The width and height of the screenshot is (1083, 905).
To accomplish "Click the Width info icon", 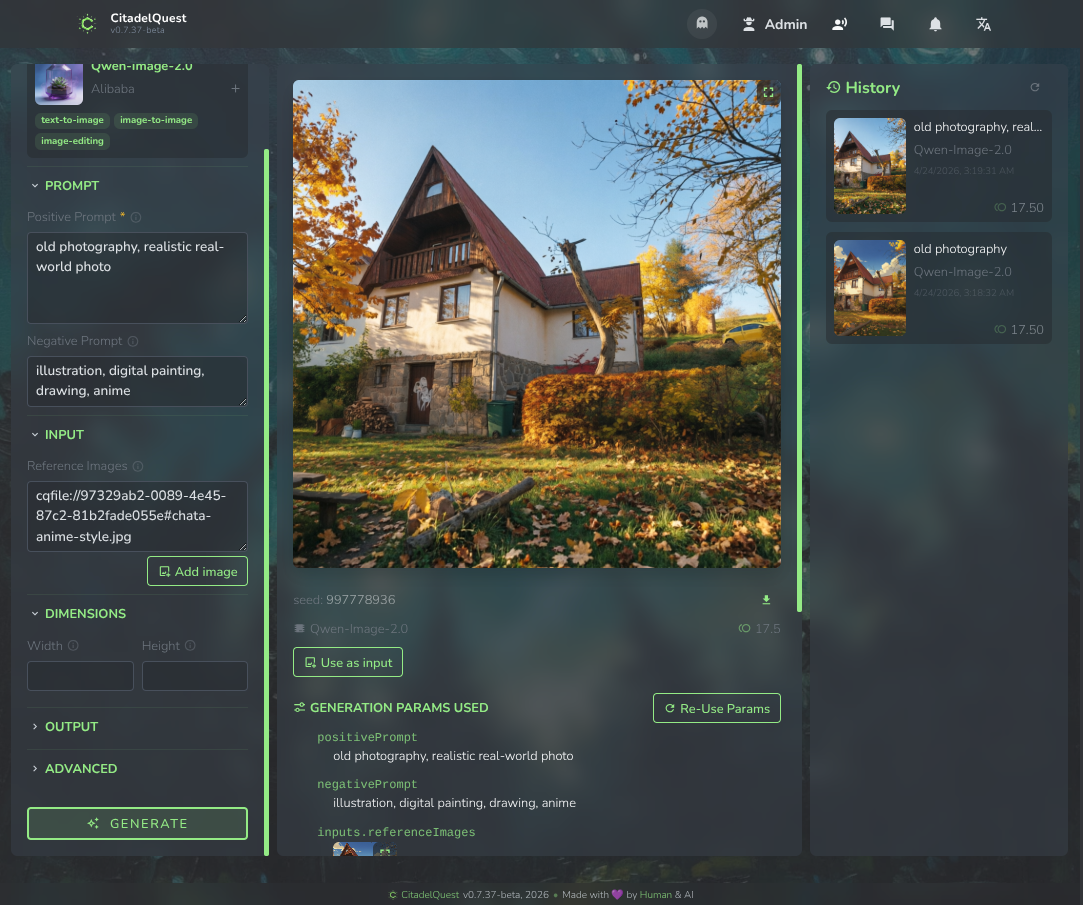I will tap(73, 645).
